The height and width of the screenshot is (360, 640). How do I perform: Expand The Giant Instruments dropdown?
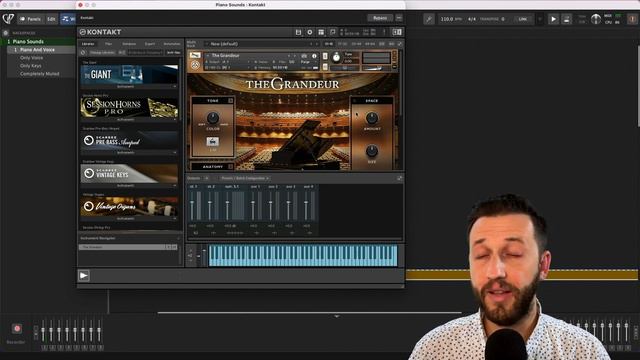pos(129,87)
